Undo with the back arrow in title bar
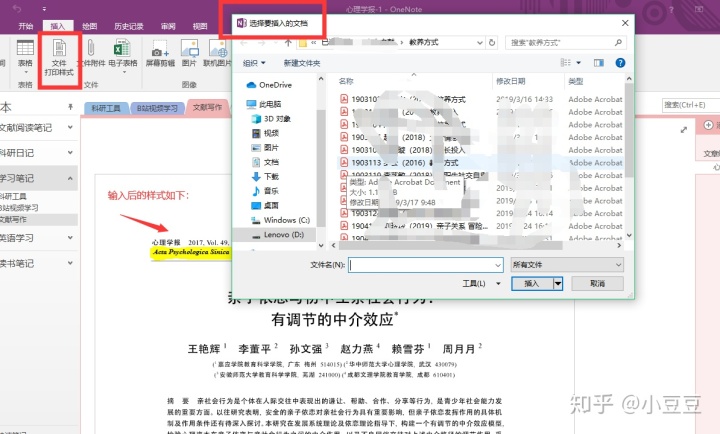 coord(17,9)
